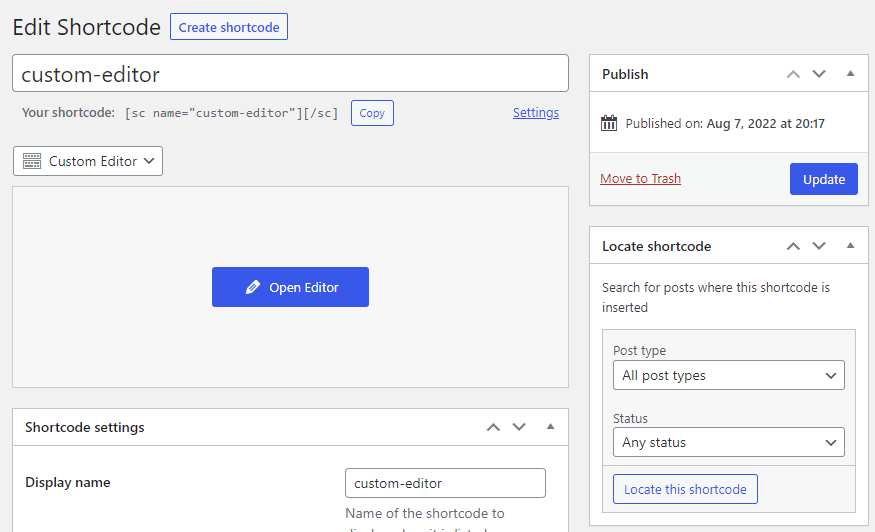Click the Publish panel heading

pos(625,74)
